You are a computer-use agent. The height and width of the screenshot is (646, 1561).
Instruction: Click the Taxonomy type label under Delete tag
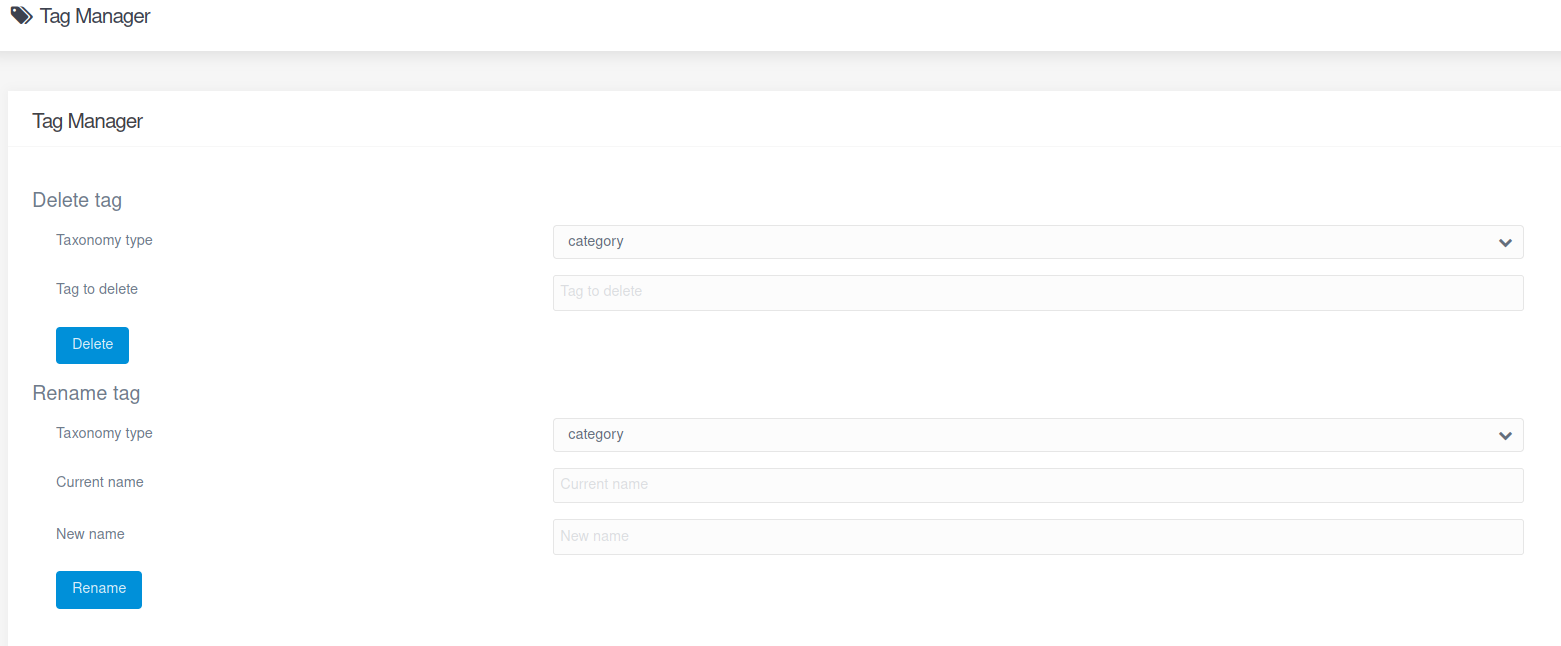click(104, 240)
